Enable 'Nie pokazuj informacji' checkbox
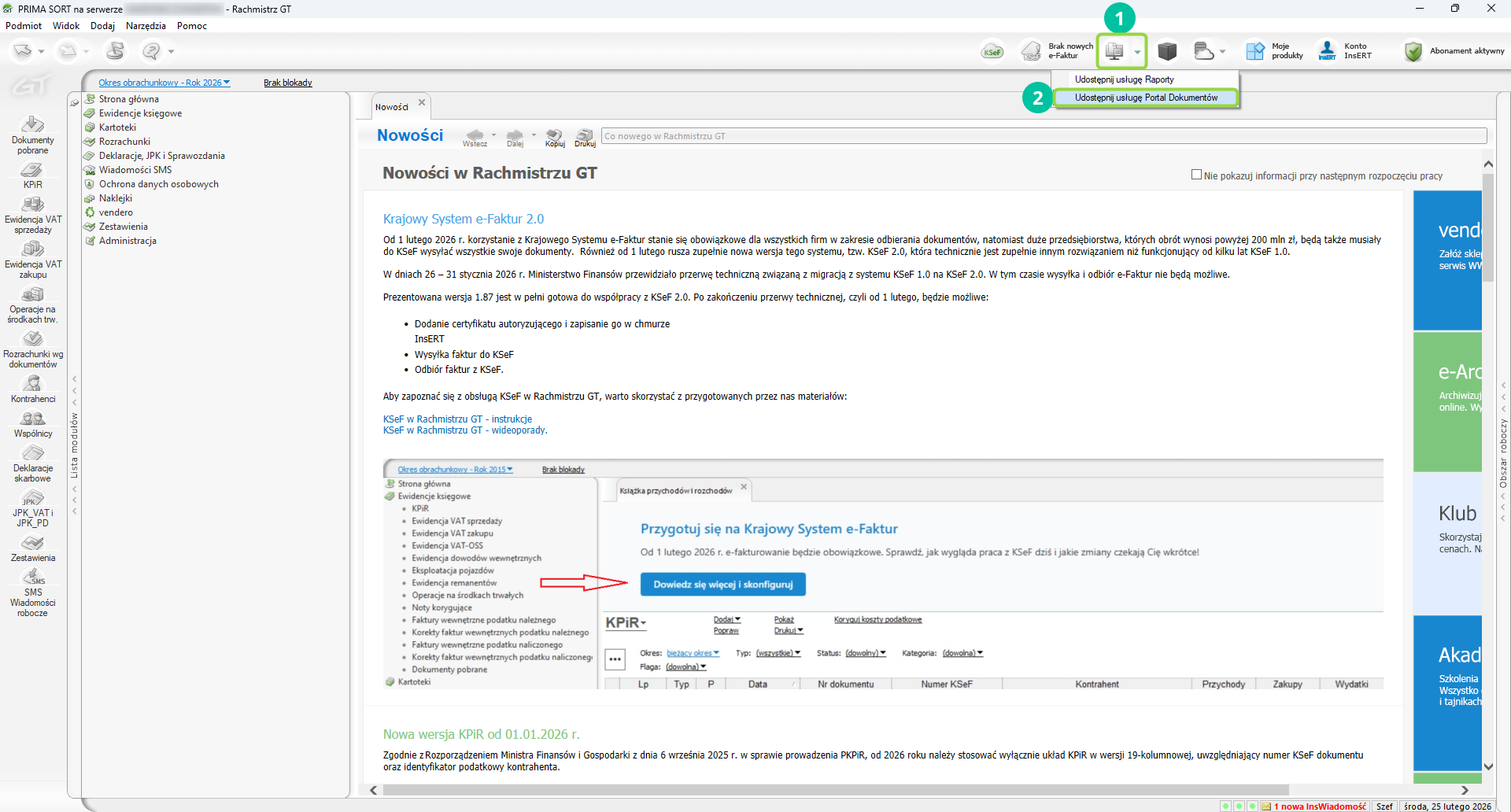Image resolution: width=1511 pixels, height=812 pixels. tap(1196, 175)
